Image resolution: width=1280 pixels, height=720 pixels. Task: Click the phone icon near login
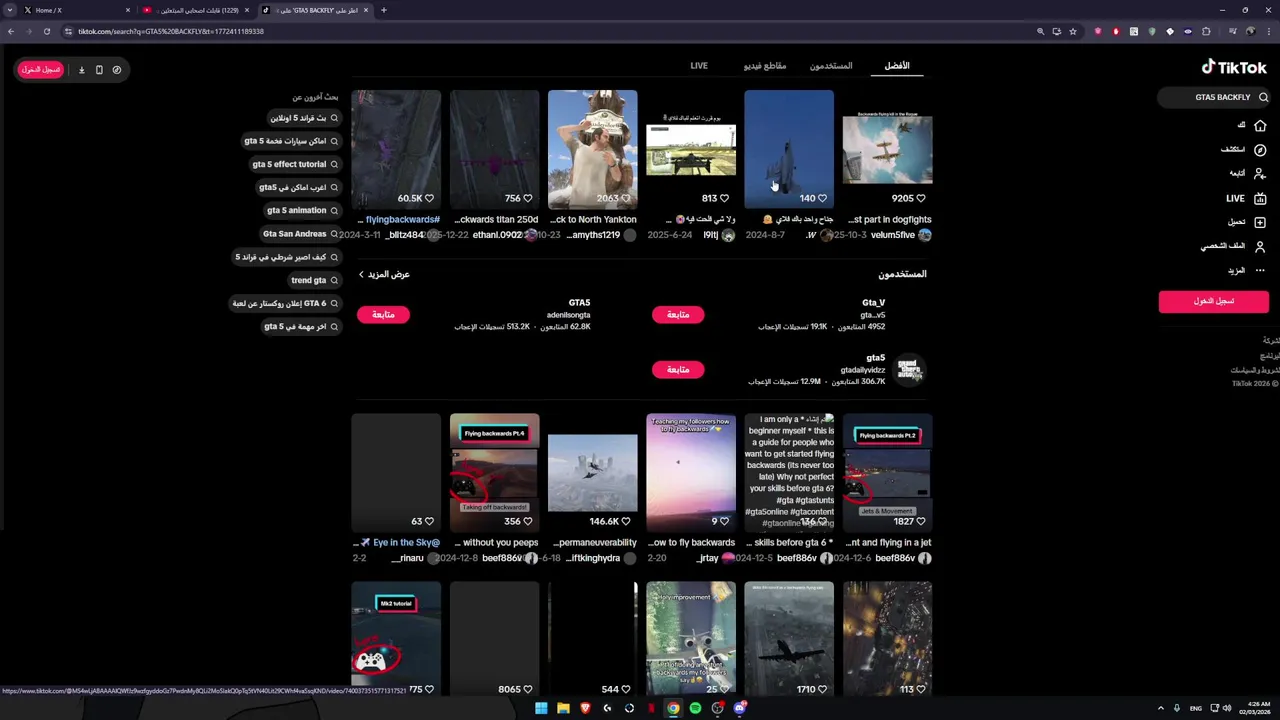click(x=99, y=70)
